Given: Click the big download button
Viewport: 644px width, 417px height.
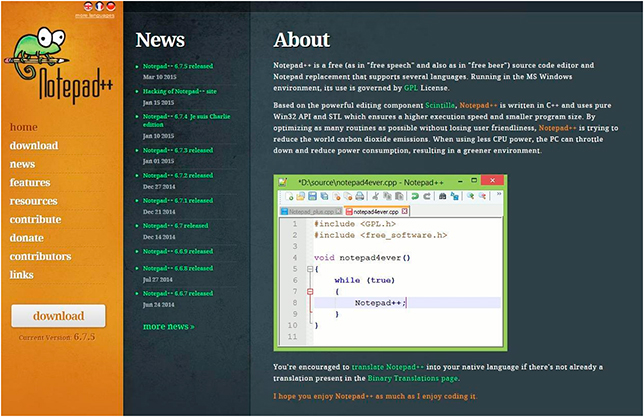Looking at the screenshot, I should coord(58,316).
